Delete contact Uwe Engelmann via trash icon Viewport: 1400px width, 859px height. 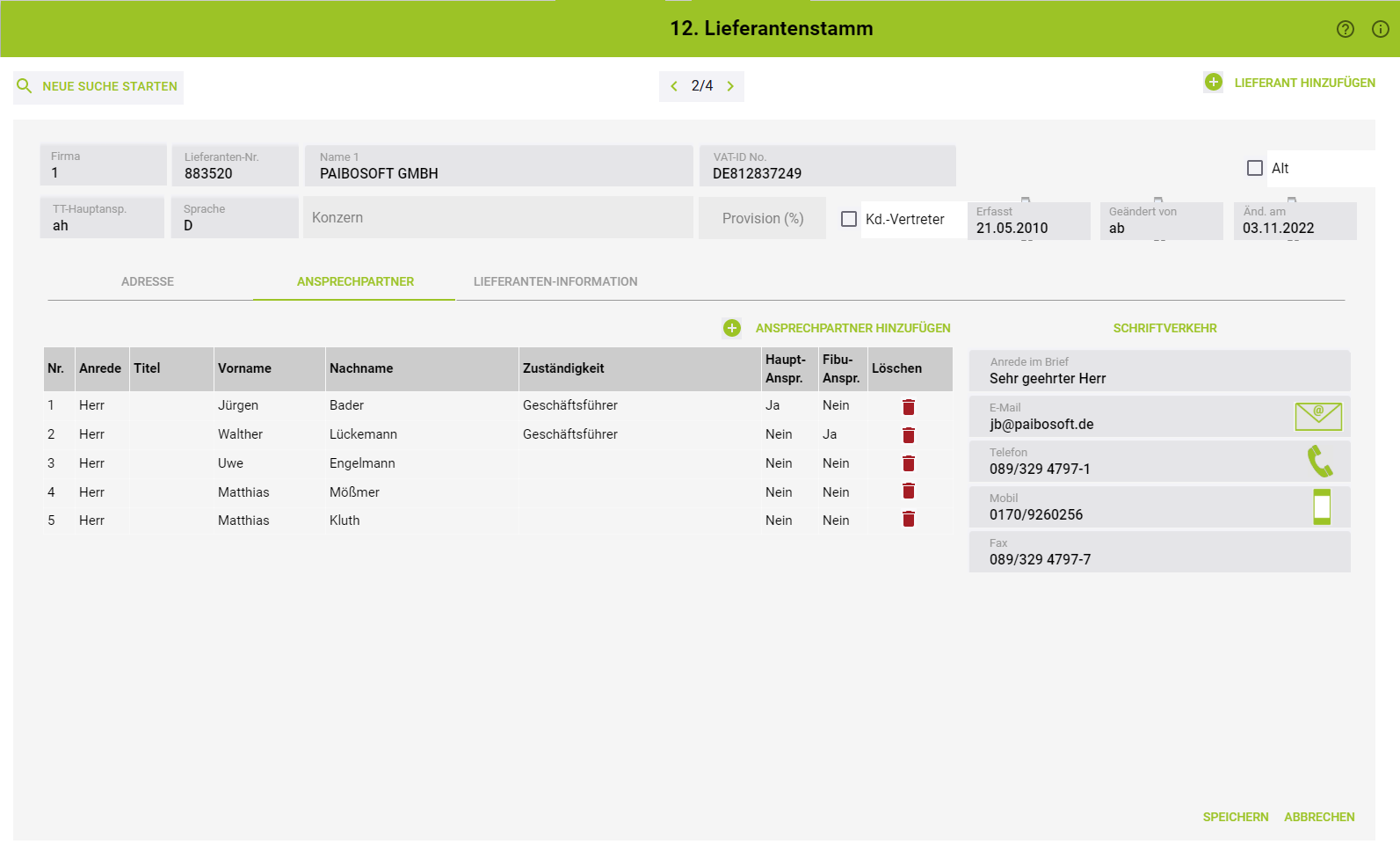pos(908,463)
